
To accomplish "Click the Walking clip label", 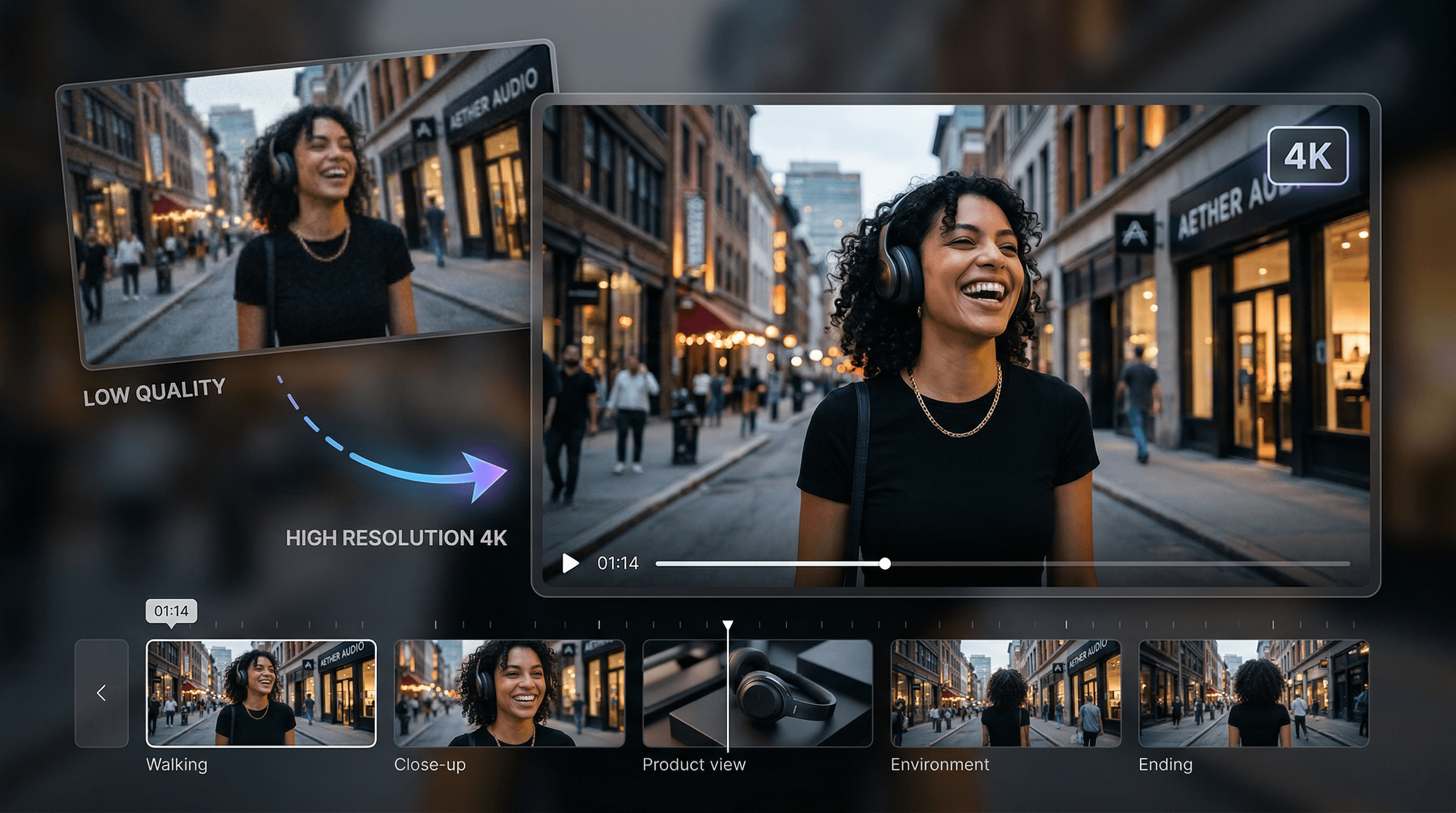I will coord(177,764).
